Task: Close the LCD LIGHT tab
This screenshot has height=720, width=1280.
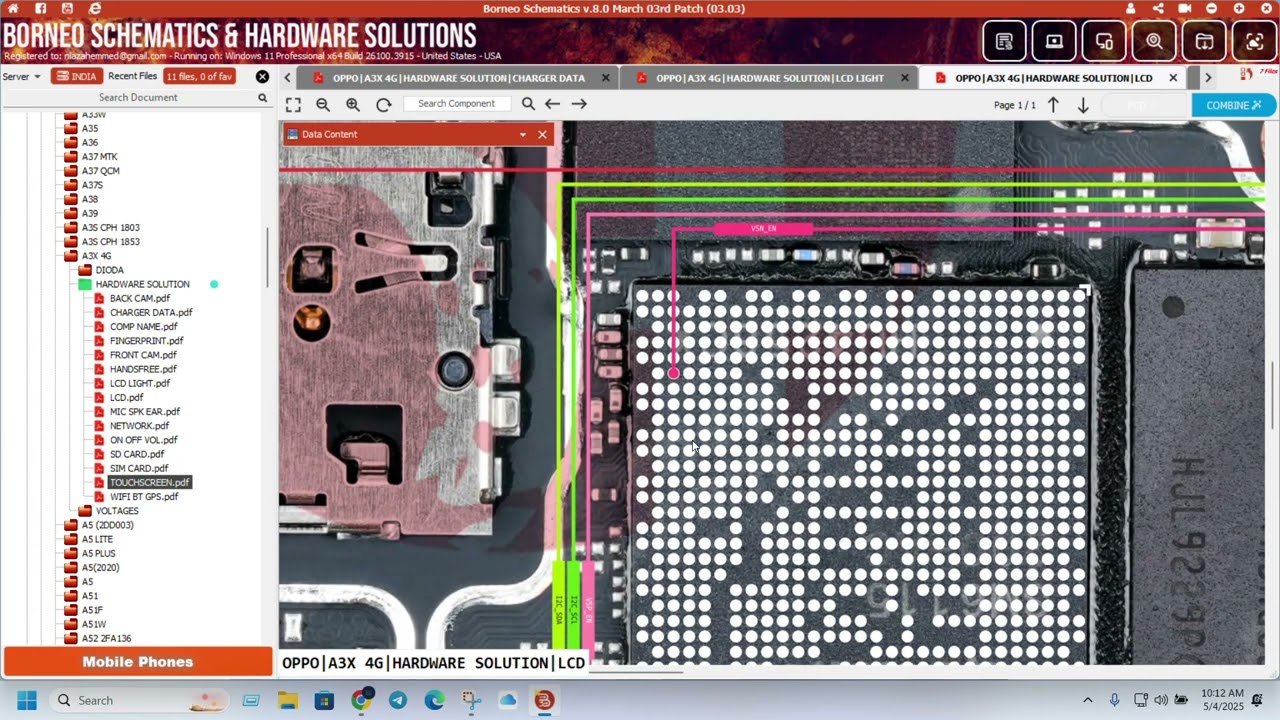Action: coord(905,78)
